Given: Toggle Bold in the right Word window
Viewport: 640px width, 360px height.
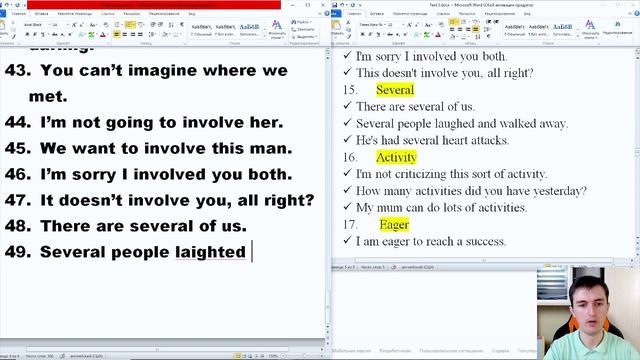Looking at the screenshot, I should [x=362, y=35].
